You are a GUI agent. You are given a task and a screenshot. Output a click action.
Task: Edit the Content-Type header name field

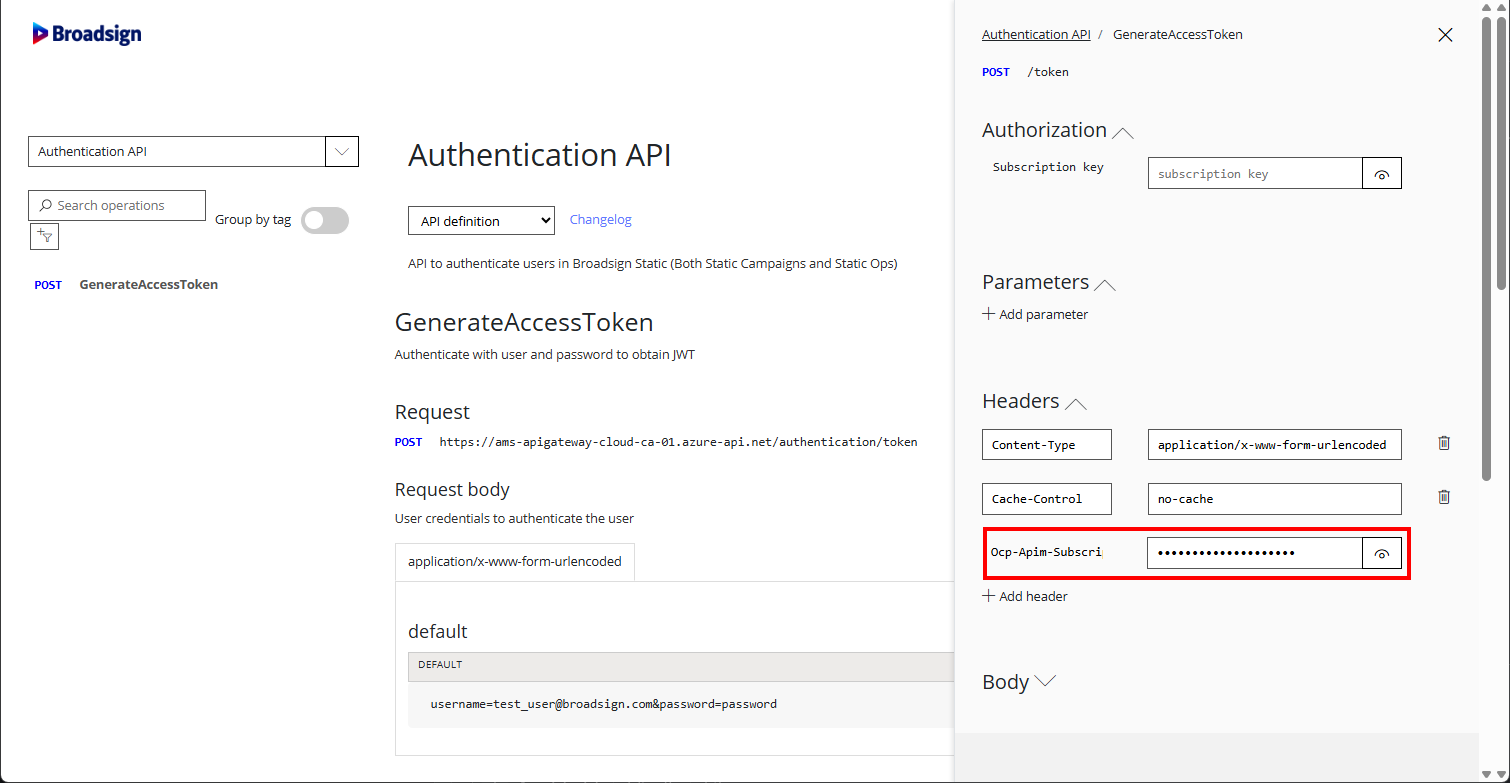tap(1047, 445)
